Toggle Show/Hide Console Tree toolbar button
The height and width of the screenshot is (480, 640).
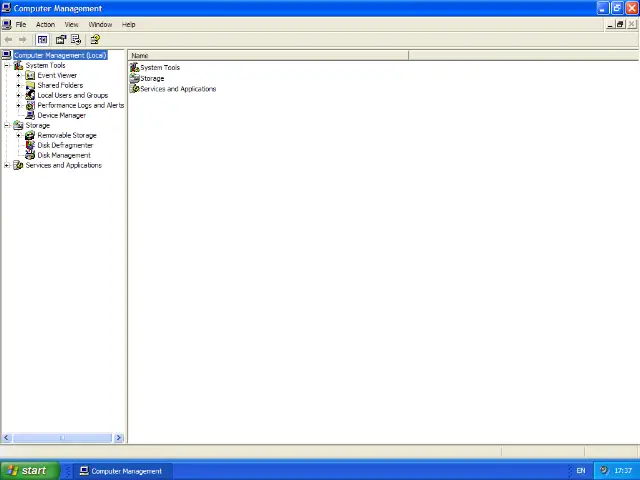point(42,40)
